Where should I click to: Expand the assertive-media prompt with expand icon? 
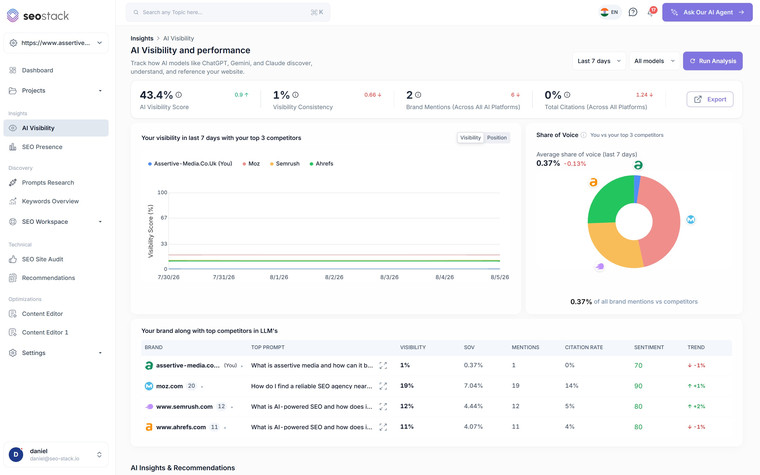coord(383,365)
